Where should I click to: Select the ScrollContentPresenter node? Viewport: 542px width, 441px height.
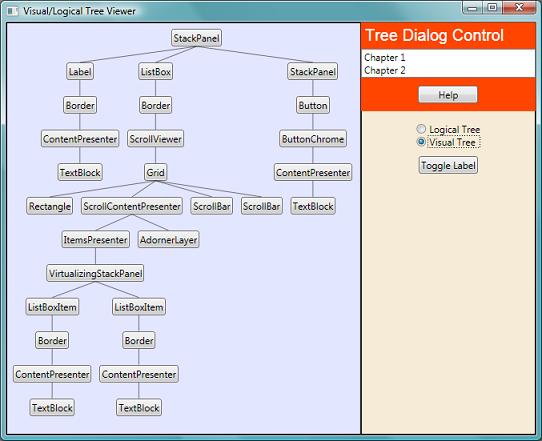pyautogui.click(x=132, y=206)
